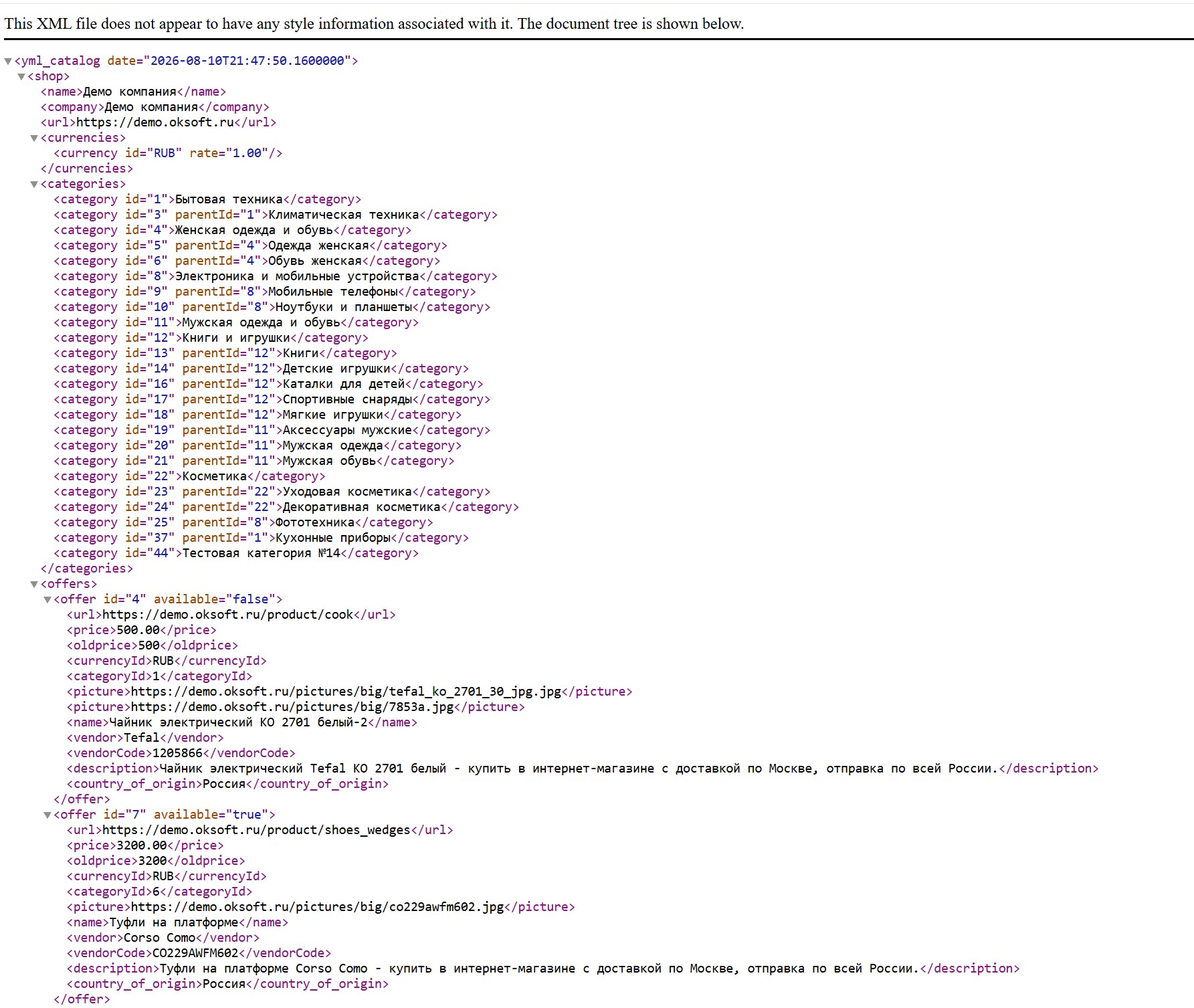The height and width of the screenshot is (1008, 1194).
Task: Click the closing currencies tag
Action: point(87,169)
